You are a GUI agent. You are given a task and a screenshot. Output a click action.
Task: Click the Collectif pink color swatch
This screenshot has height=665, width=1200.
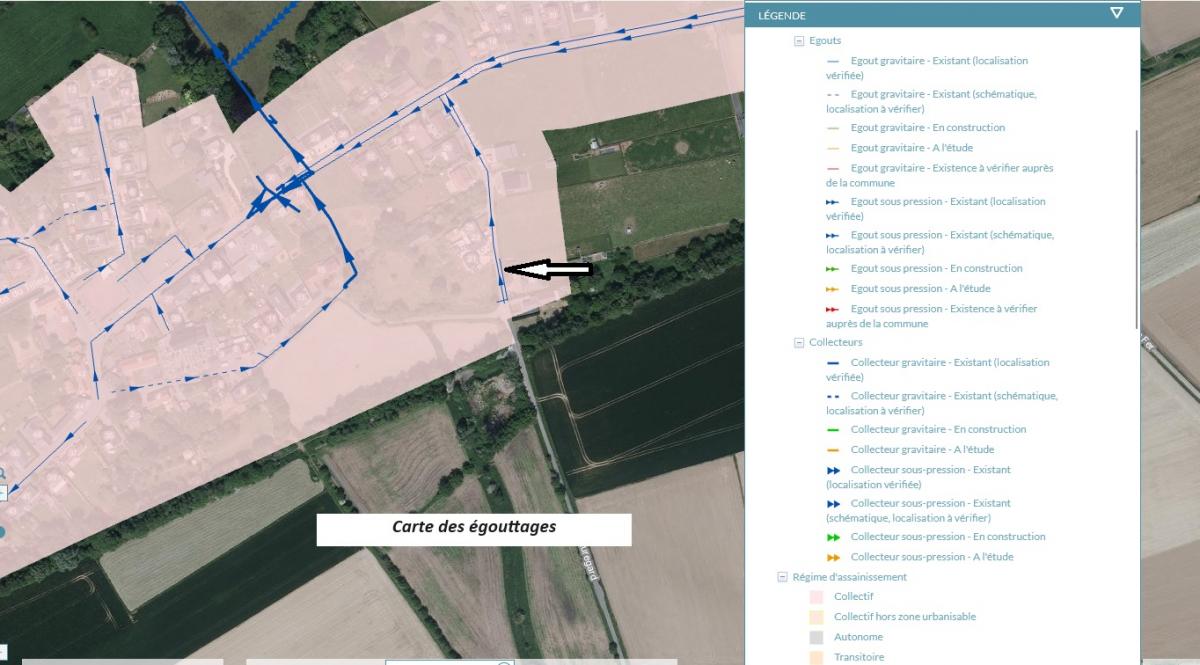coord(815,597)
